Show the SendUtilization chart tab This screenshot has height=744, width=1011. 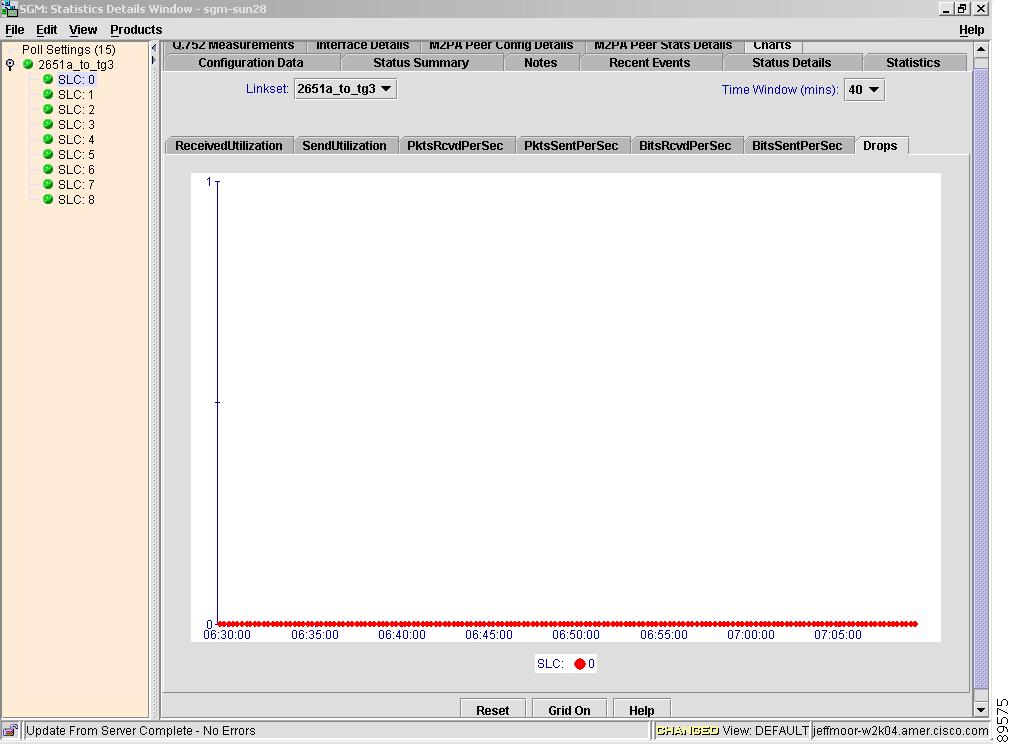(x=344, y=146)
